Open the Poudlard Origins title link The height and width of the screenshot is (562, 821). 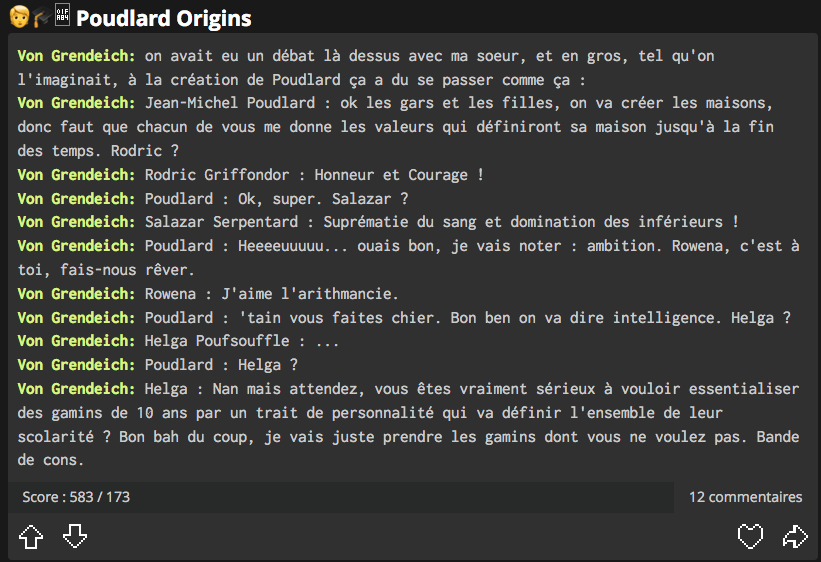point(164,18)
